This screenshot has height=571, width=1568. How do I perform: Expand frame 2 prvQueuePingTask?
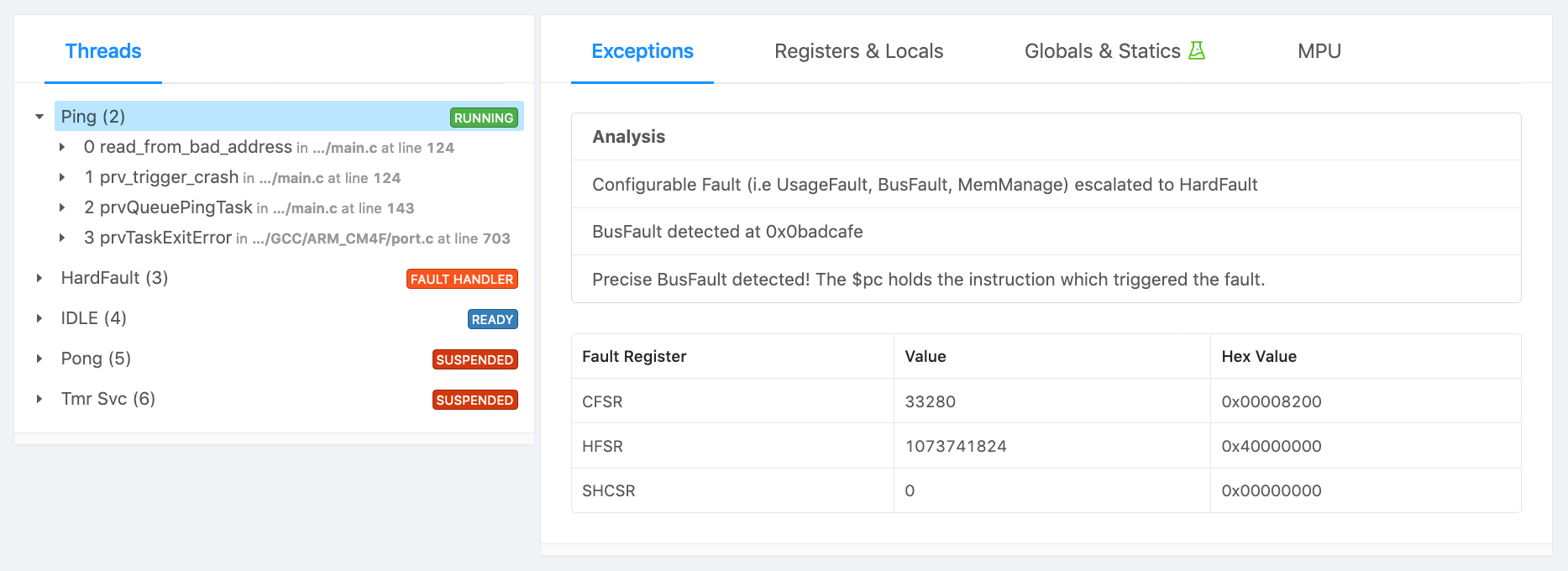pos(62,207)
